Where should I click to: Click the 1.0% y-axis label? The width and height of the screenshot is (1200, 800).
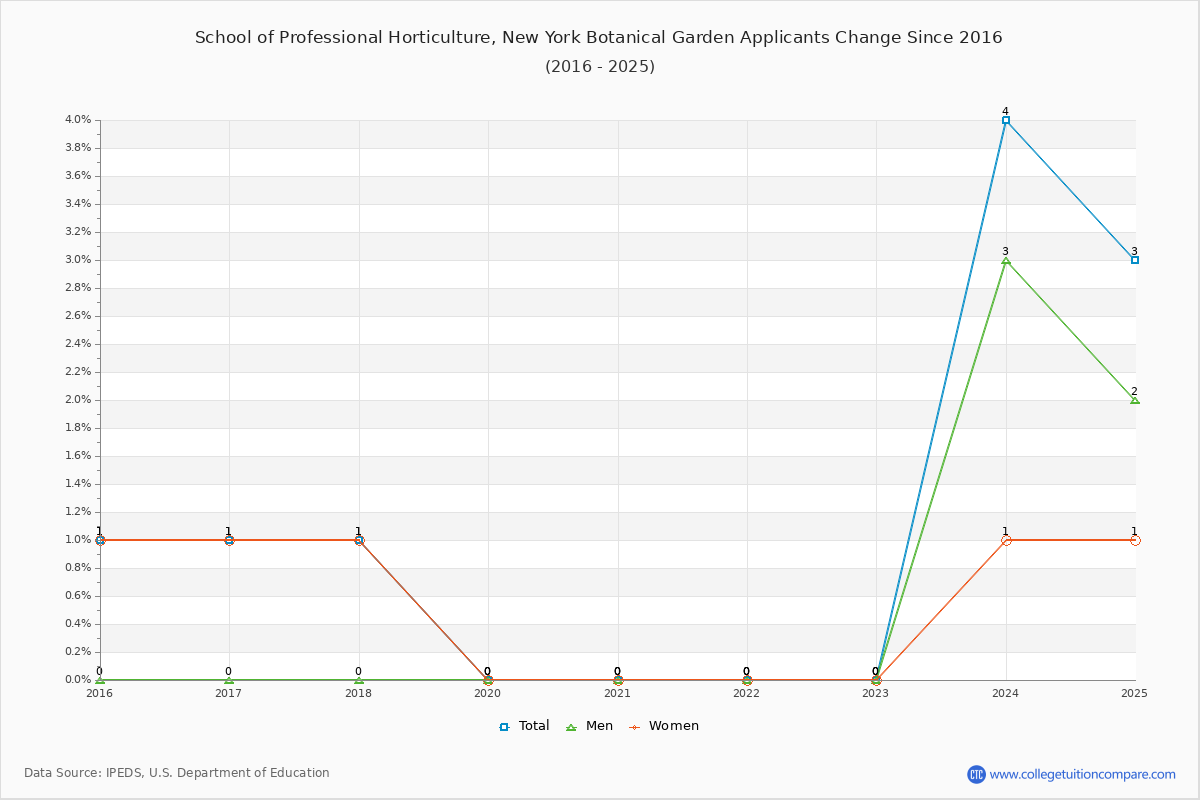(x=78, y=540)
